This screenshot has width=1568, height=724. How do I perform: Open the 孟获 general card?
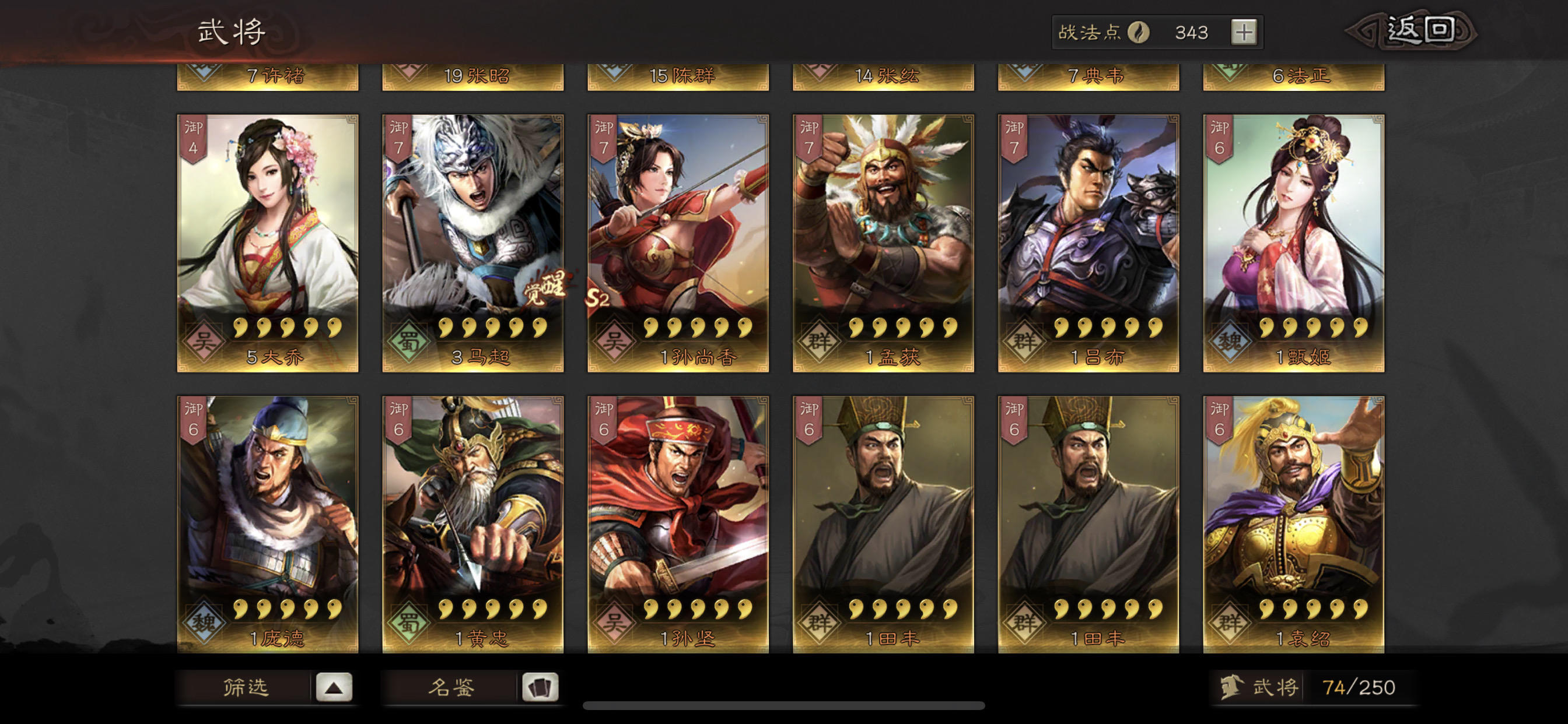click(883, 243)
